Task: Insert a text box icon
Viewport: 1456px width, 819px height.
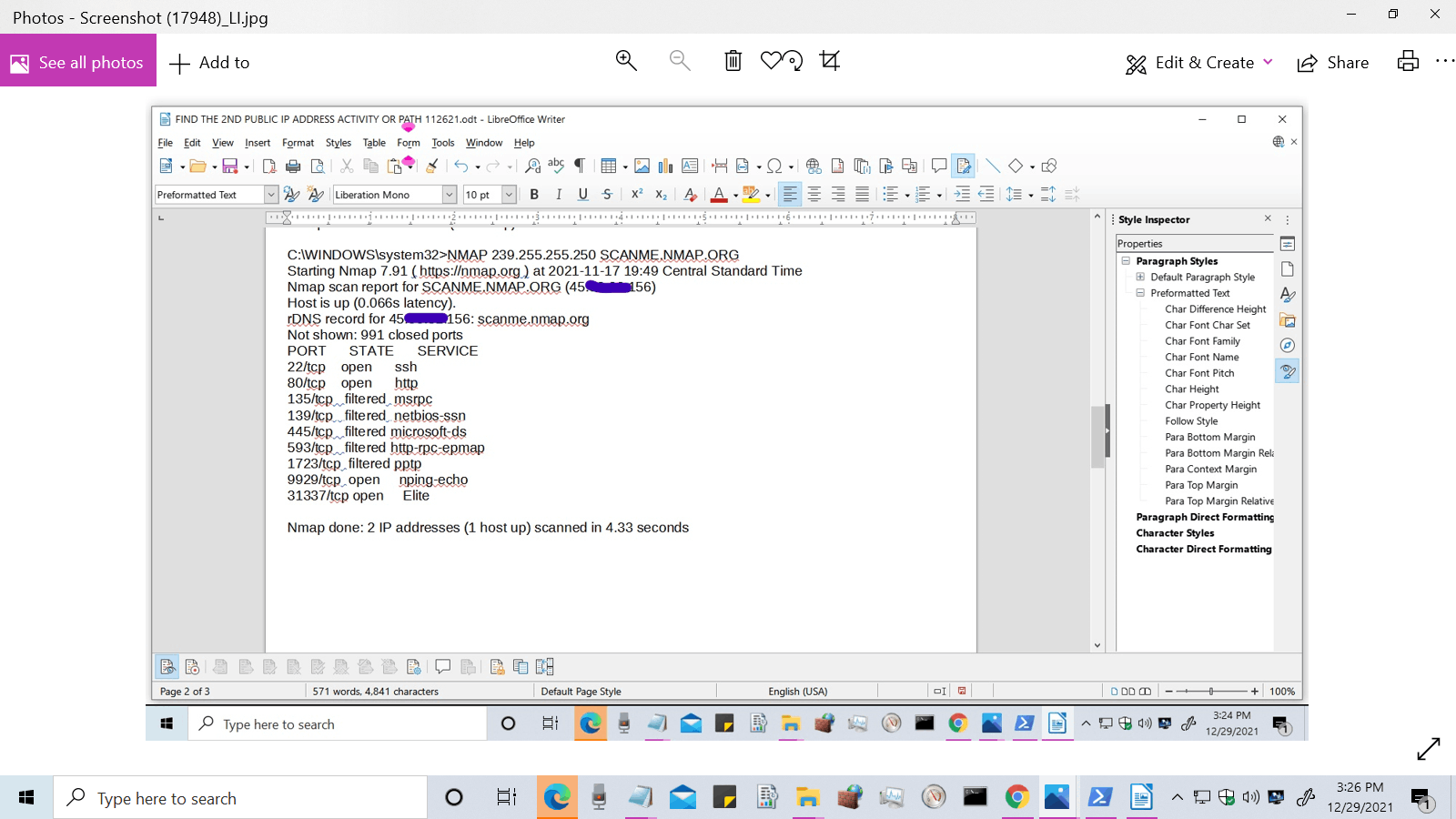Action: [690, 166]
